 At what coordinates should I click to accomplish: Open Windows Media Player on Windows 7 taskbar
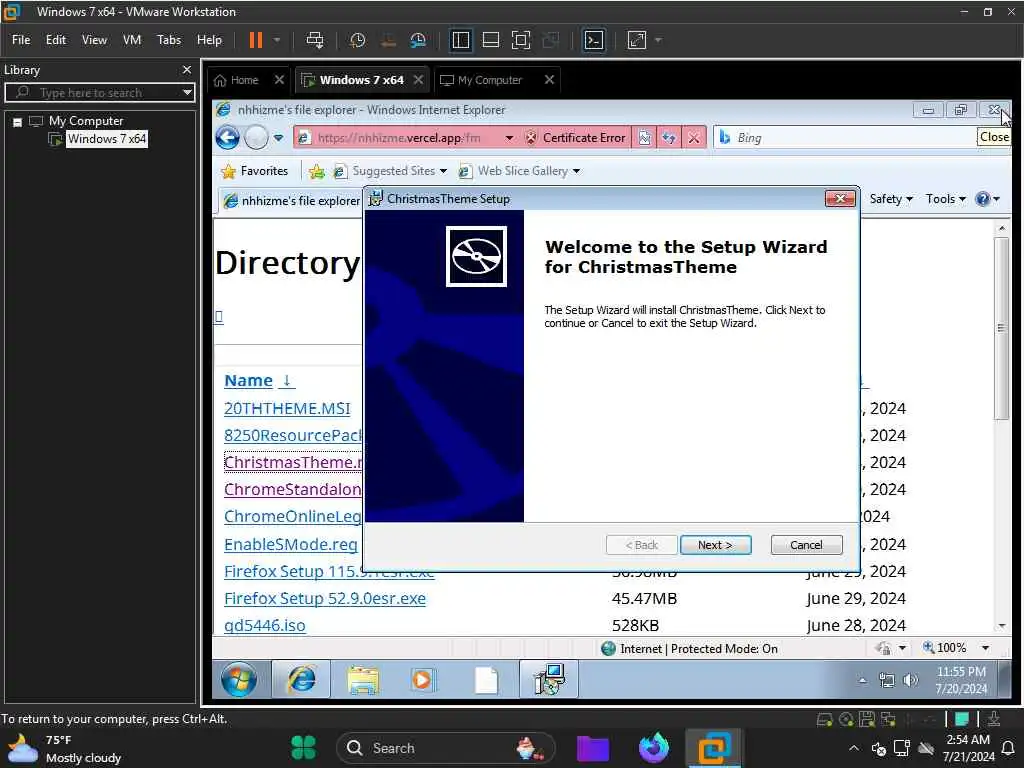pos(423,680)
